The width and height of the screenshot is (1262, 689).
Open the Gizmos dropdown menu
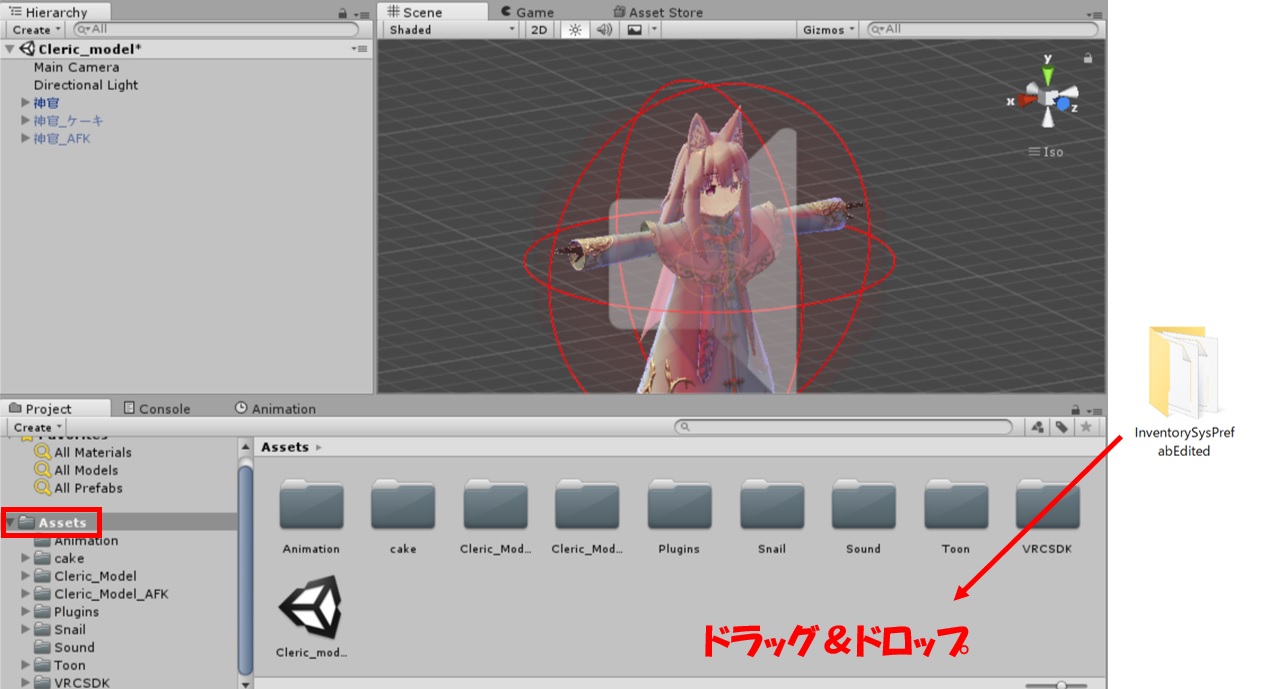coord(829,30)
